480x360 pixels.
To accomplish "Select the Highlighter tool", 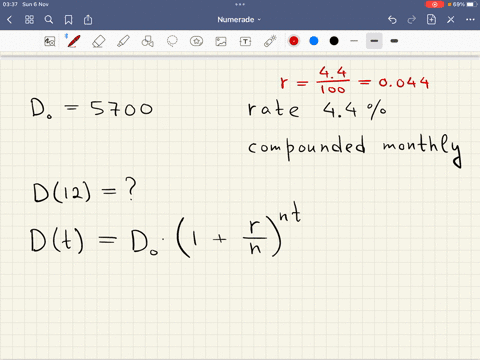I will 123,41.
